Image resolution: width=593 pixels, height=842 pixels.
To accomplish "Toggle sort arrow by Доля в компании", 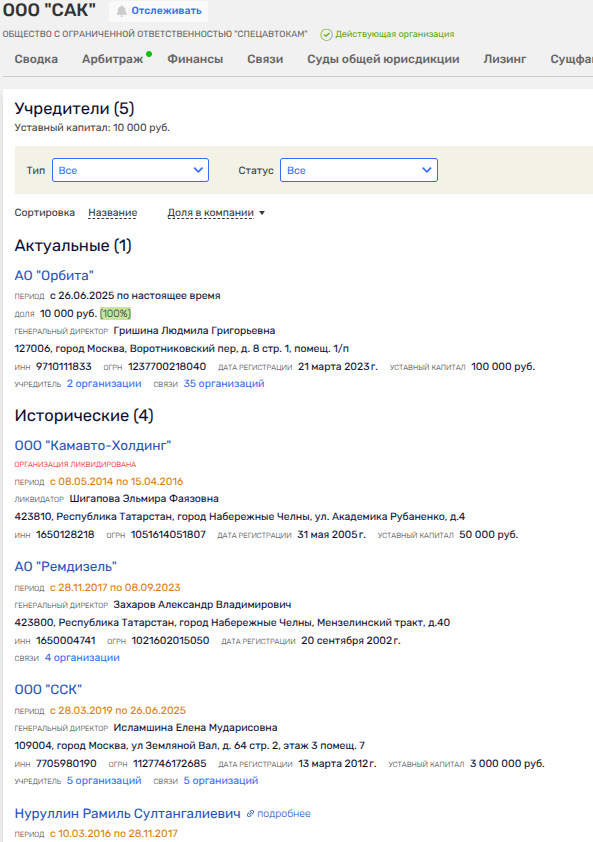I will 262,213.
